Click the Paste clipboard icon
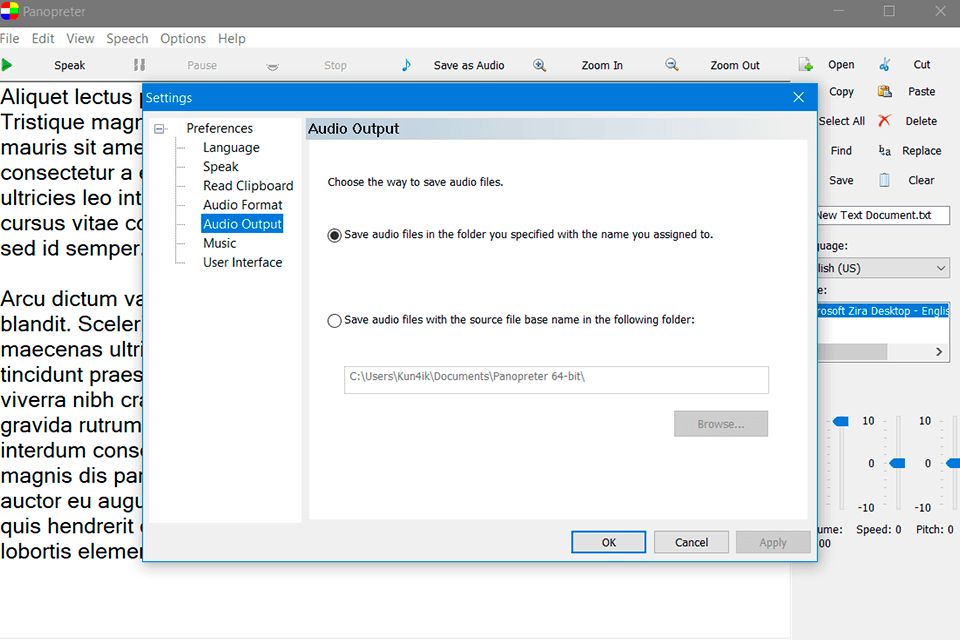This screenshot has height=640, width=960. coord(885,91)
